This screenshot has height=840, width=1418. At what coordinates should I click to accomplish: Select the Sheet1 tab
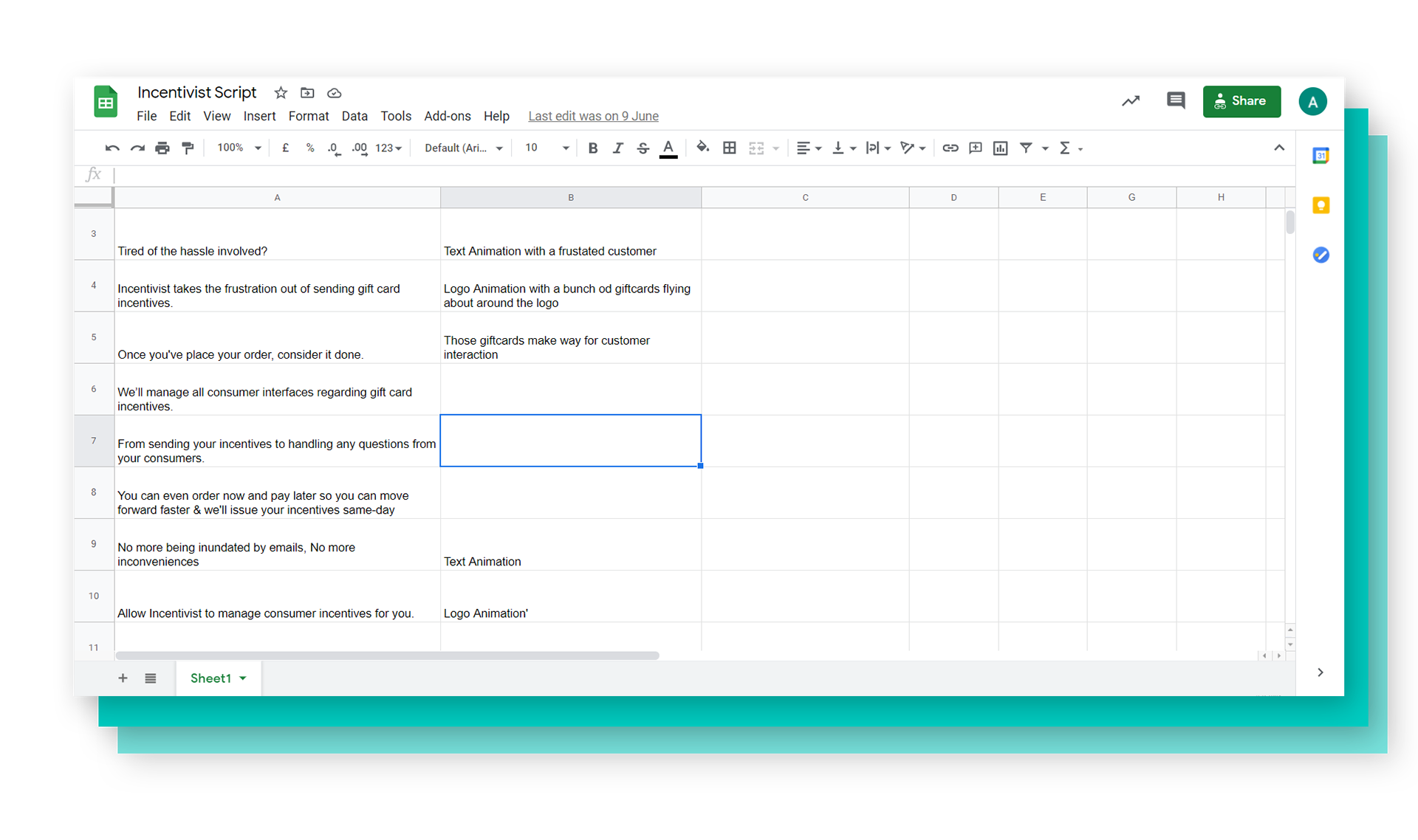coord(218,678)
